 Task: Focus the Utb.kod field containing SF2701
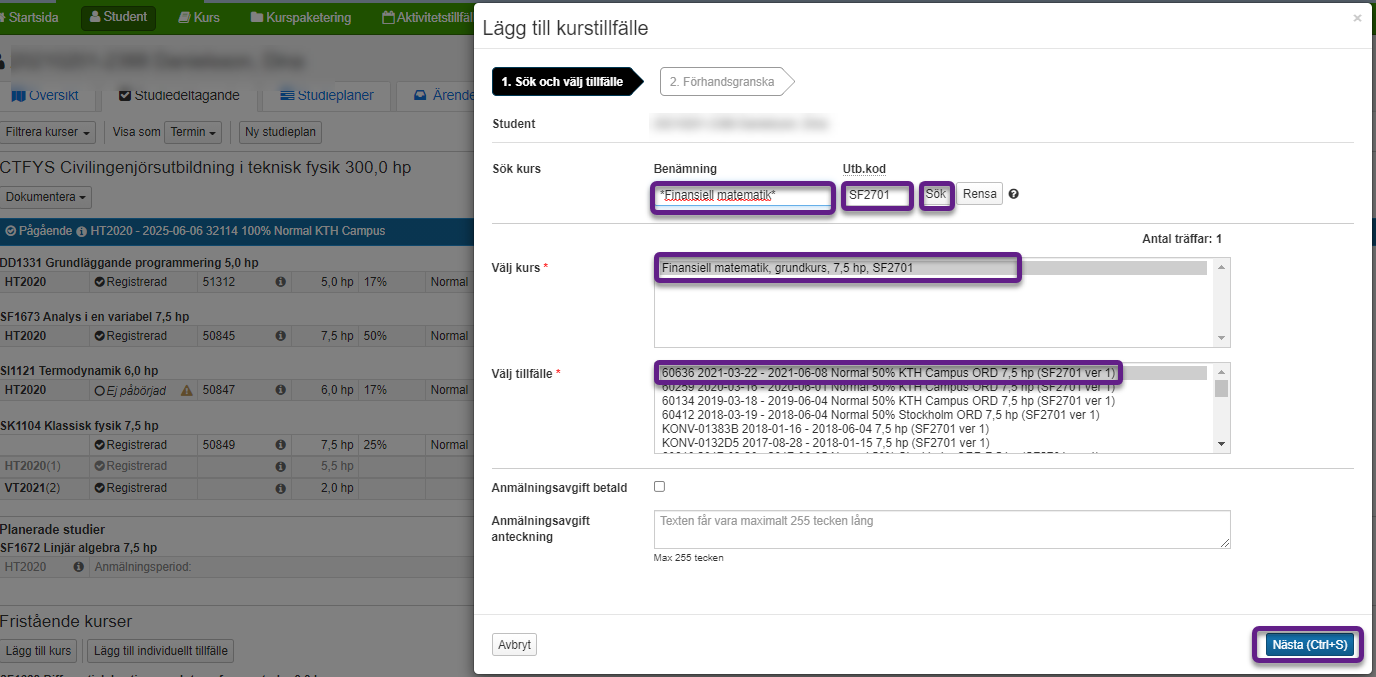pos(877,195)
